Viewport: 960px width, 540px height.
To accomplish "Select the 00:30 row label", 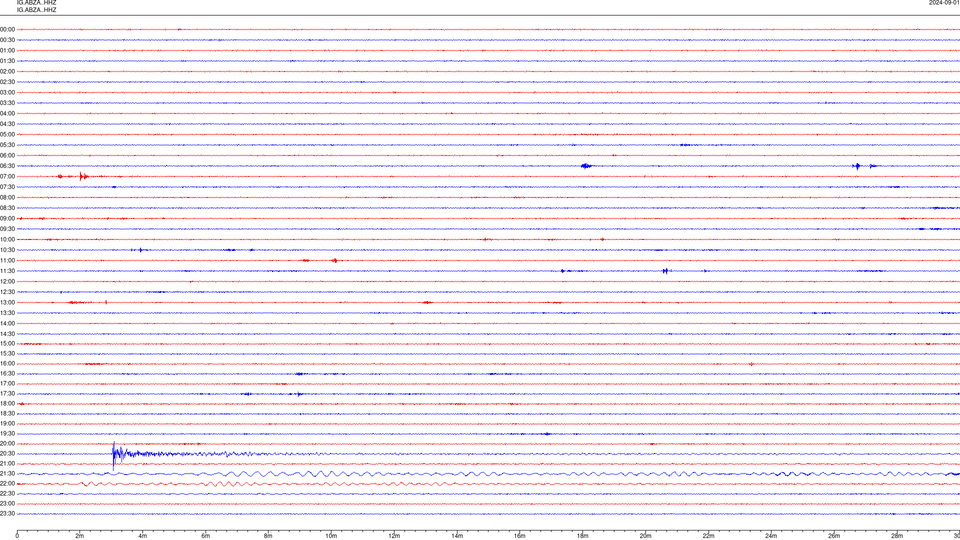I will pyautogui.click(x=7, y=40).
